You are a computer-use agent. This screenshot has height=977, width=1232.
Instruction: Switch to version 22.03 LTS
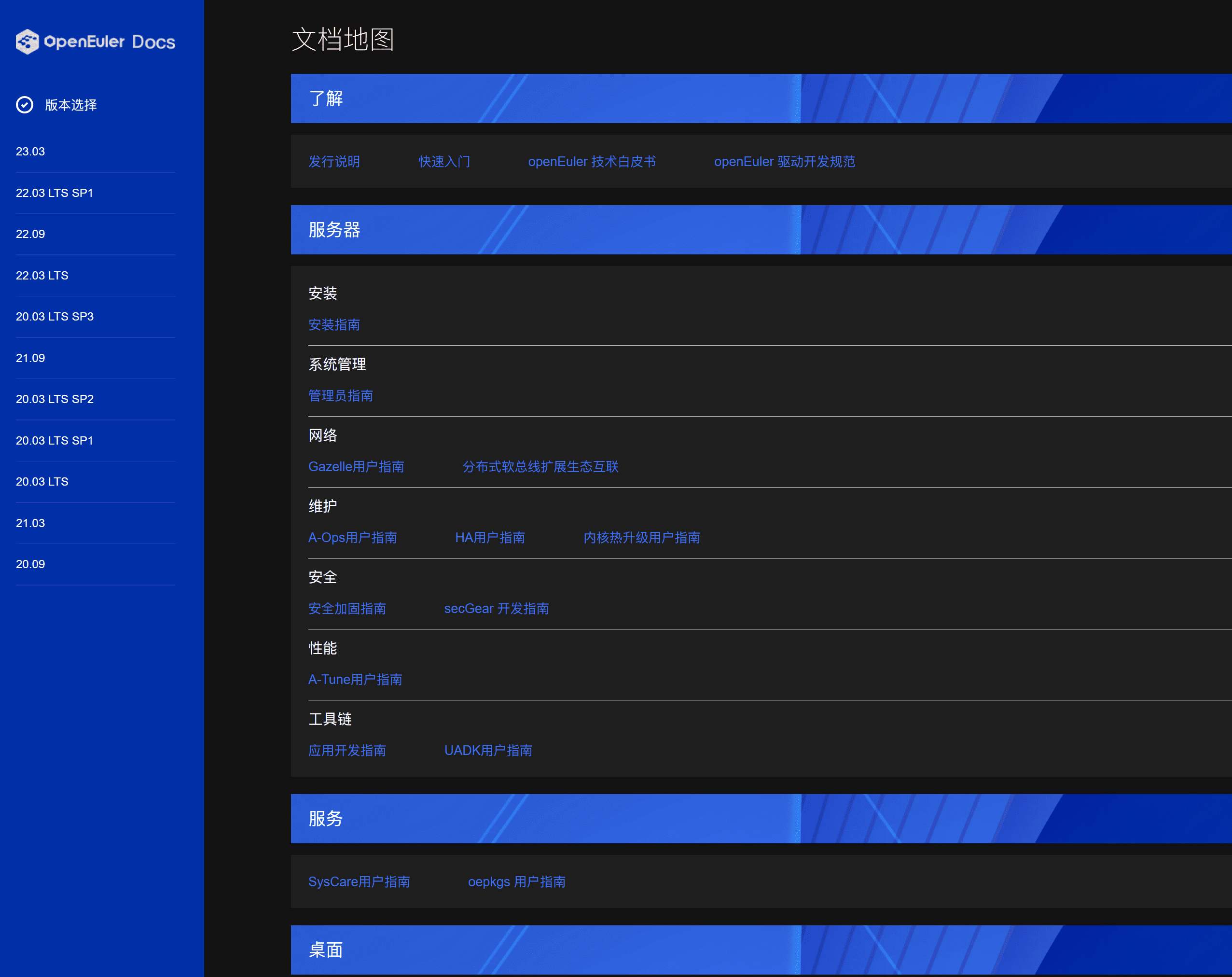42,276
